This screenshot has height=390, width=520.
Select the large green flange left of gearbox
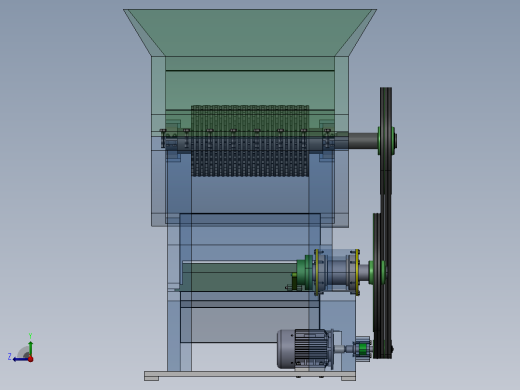305,272
